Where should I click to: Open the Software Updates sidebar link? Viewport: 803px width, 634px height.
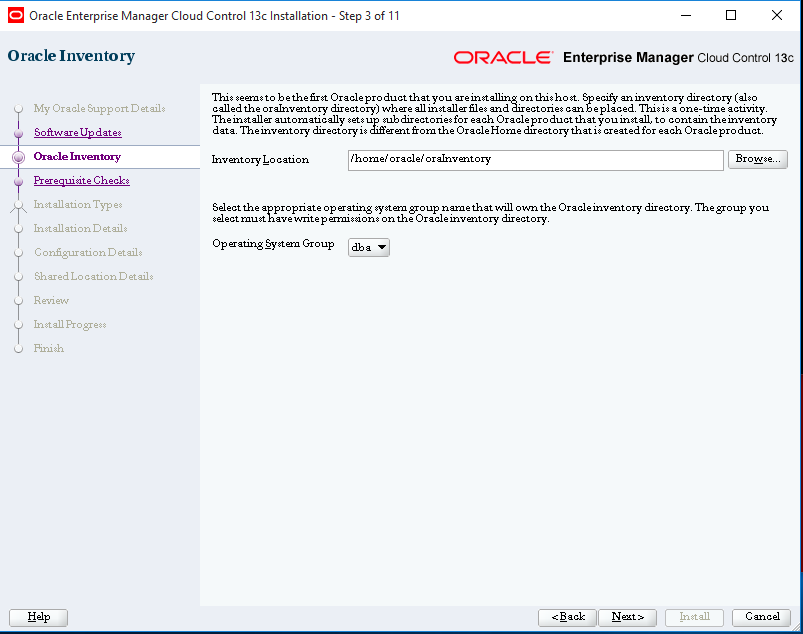79,132
